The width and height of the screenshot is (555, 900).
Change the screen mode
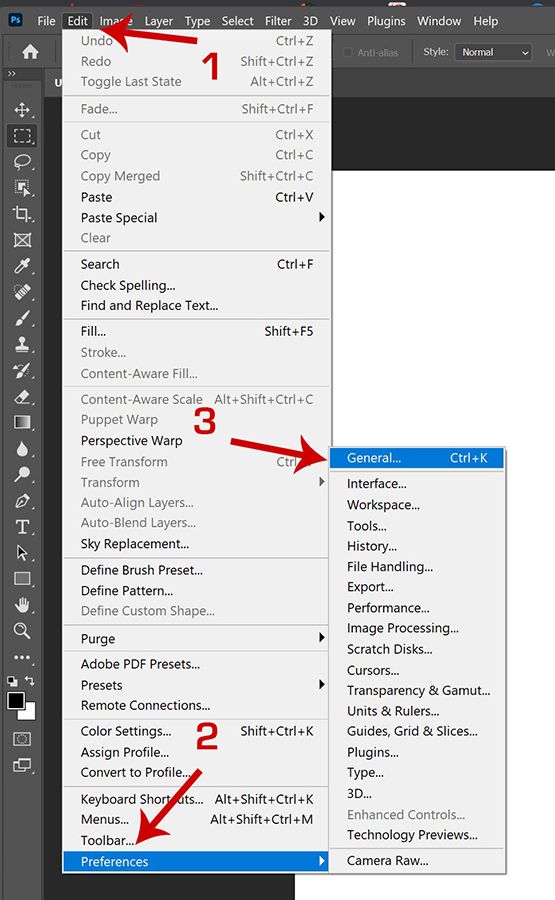coord(22,765)
